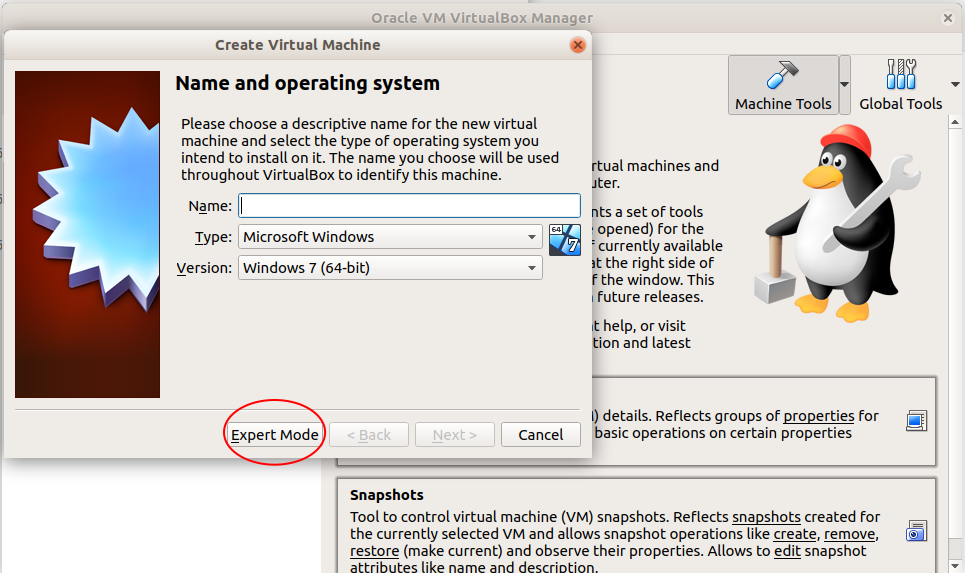
Task: Click the Machine Tools hammer icon
Action: [782, 75]
